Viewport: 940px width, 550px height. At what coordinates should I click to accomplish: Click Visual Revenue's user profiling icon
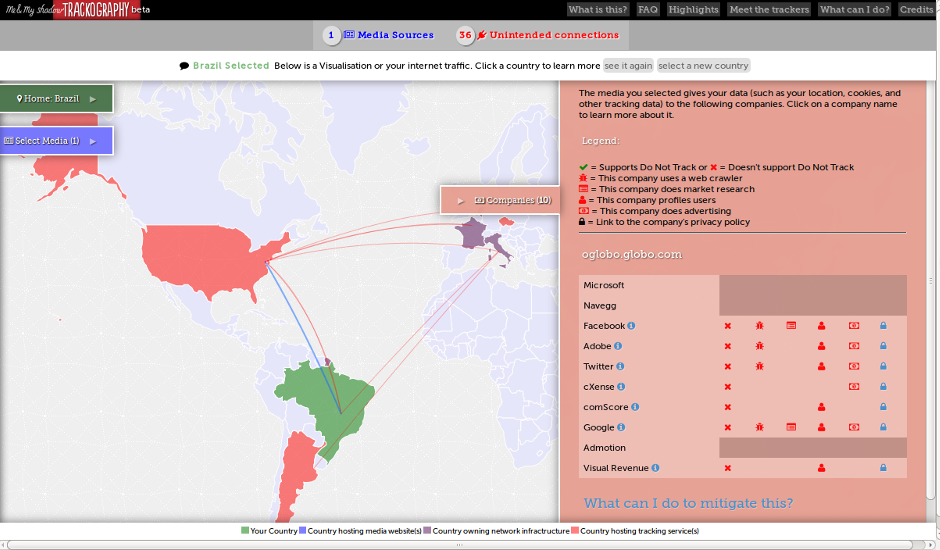(x=821, y=468)
